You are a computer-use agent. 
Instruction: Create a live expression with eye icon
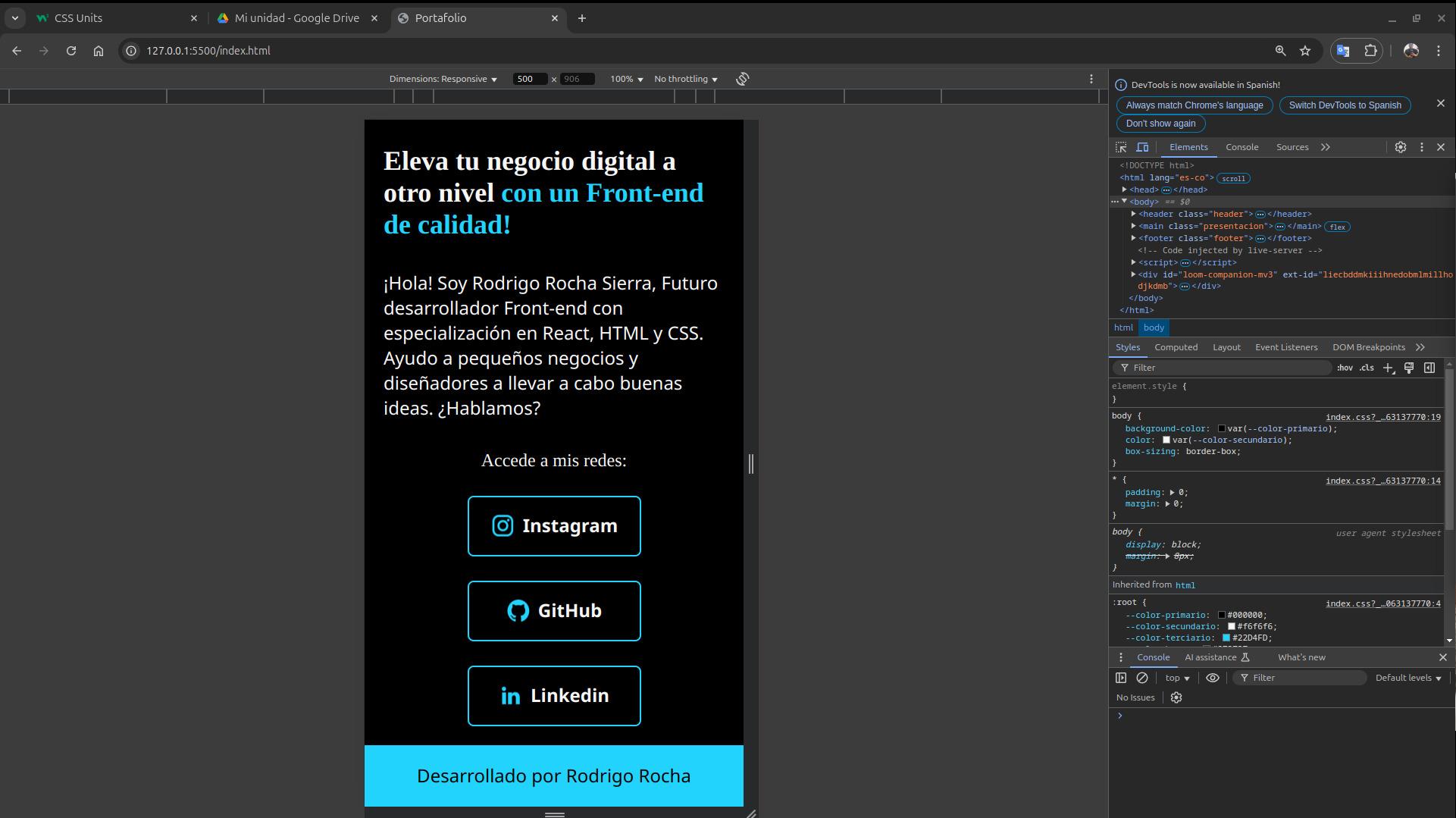click(1213, 678)
